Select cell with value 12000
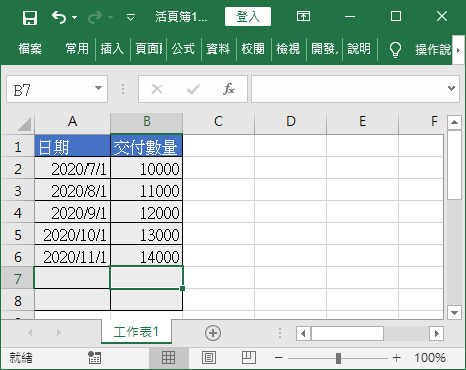 pyautogui.click(x=147, y=212)
